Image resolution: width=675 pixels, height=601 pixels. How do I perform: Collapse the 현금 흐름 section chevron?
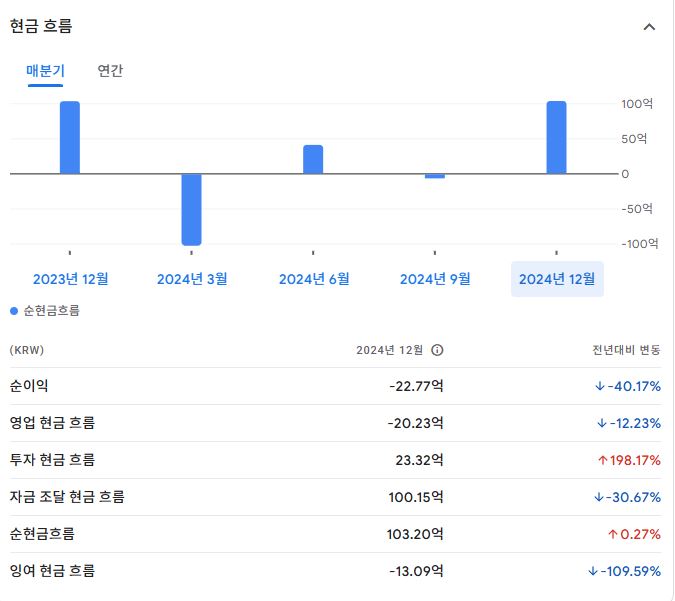click(649, 27)
